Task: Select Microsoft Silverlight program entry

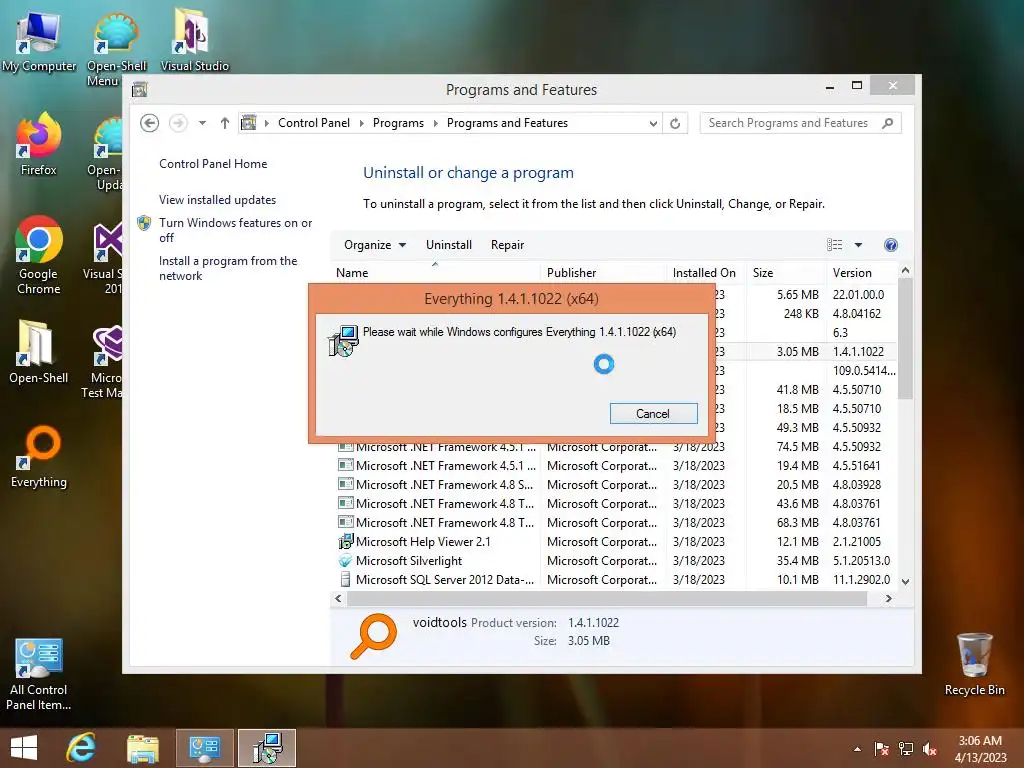Action: point(614,560)
